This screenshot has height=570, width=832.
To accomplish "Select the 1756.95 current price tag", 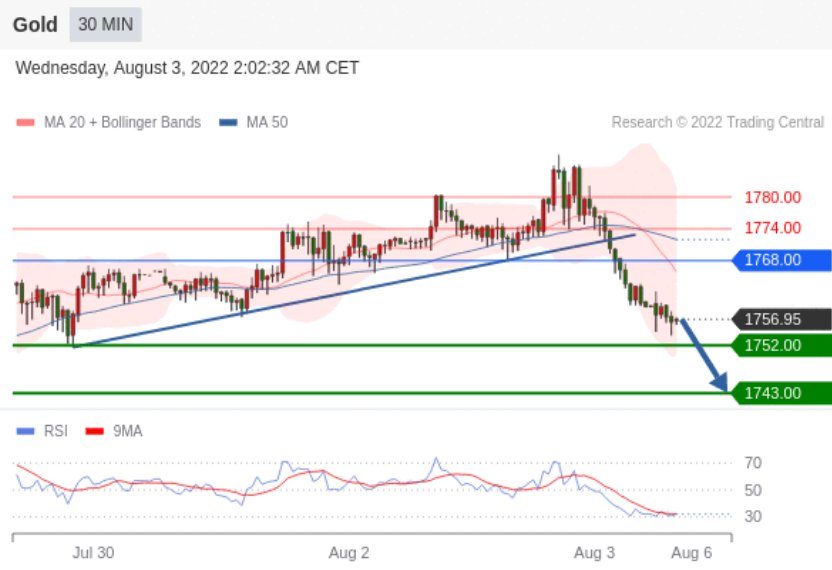I will (782, 319).
